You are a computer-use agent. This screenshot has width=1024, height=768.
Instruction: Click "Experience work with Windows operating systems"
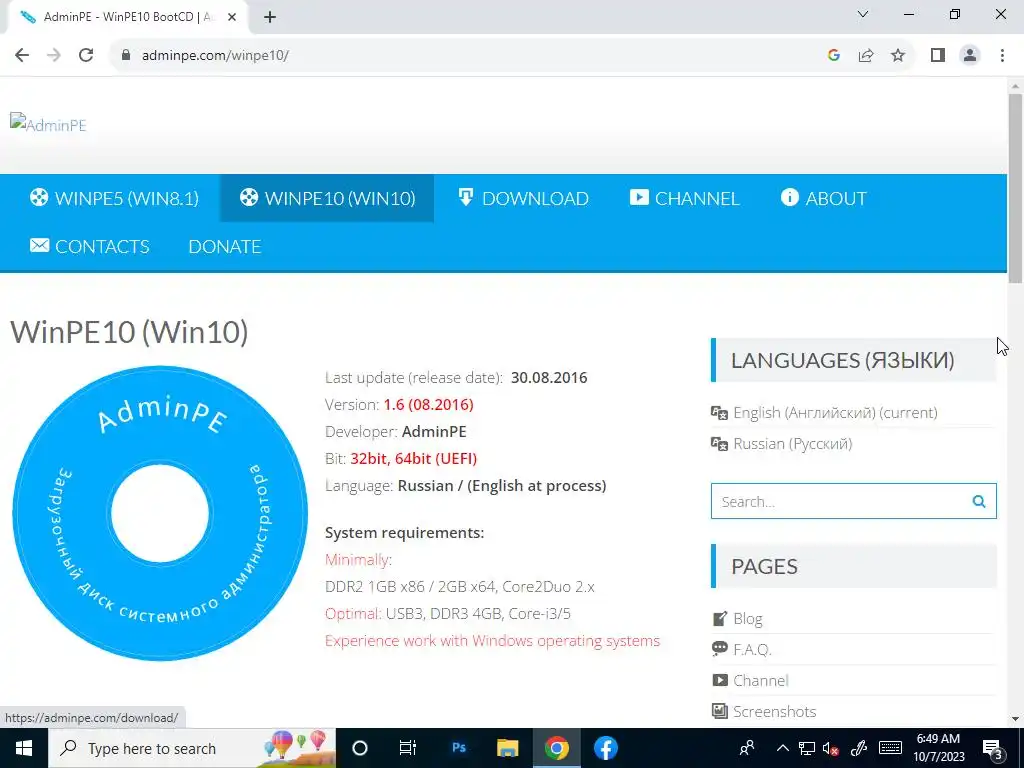click(492, 641)
